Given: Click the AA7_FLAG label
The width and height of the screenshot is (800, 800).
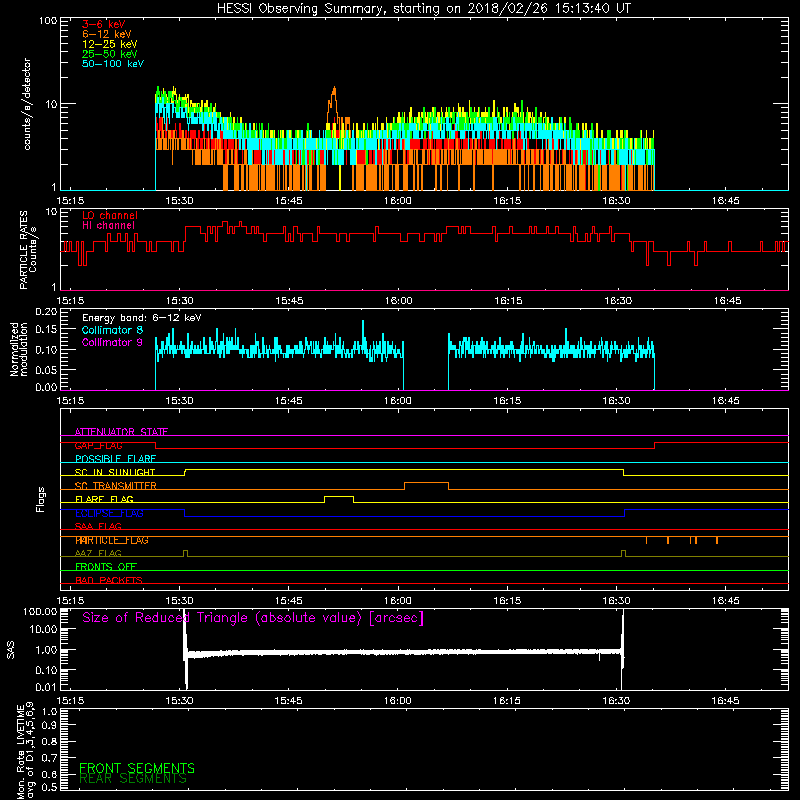Looking at the screenshot, I should [x=98, y=553].
